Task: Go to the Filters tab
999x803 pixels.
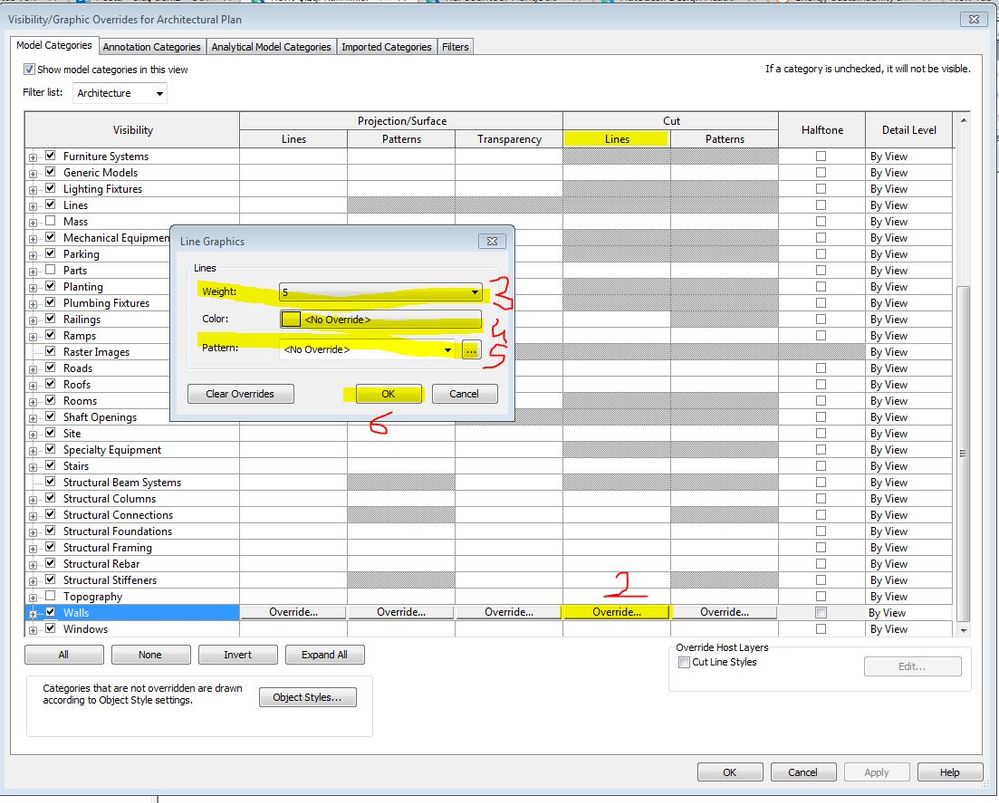Action: click(x=455, y=47)
